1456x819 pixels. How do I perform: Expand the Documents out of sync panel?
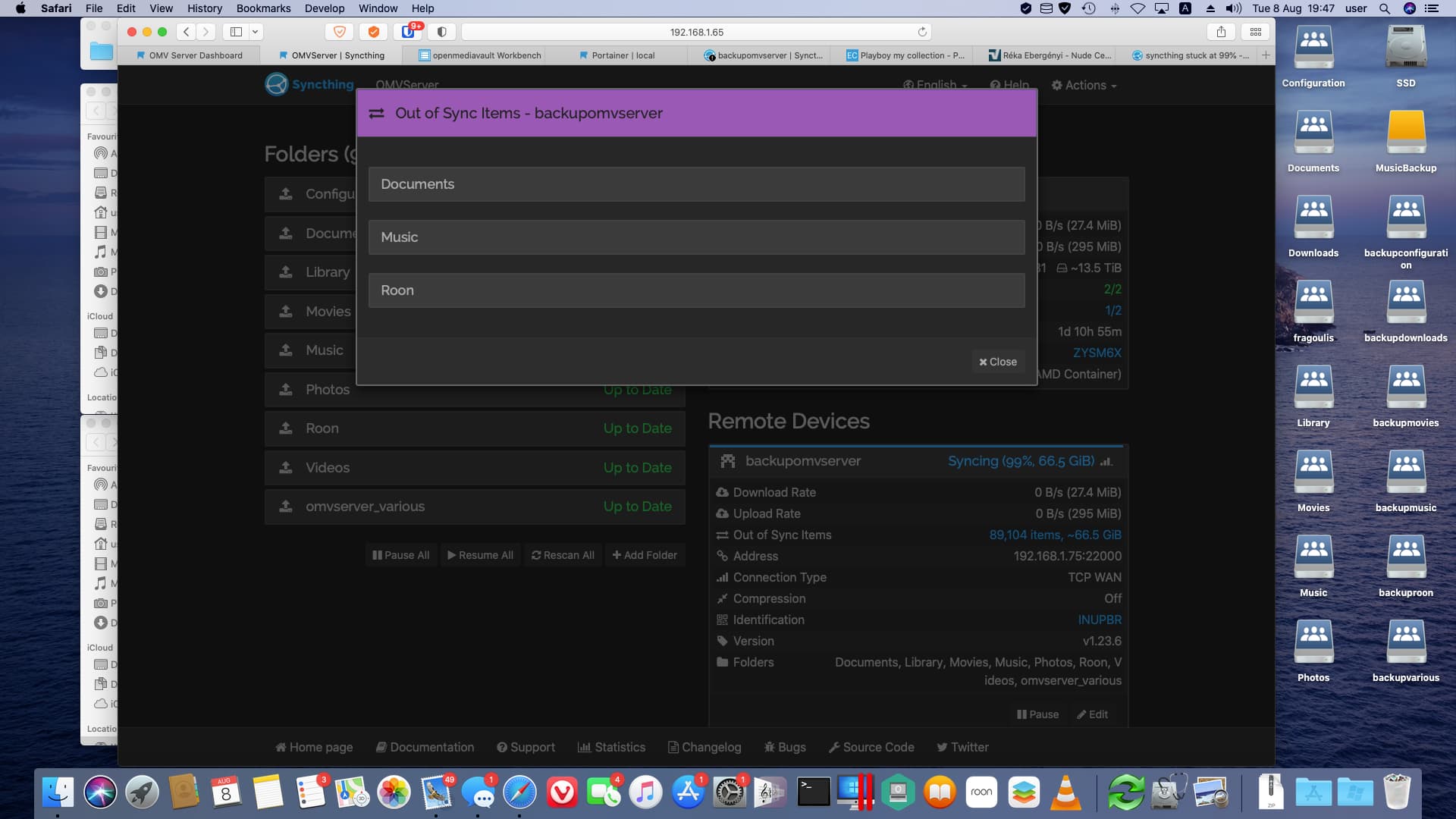coord(696,184)
